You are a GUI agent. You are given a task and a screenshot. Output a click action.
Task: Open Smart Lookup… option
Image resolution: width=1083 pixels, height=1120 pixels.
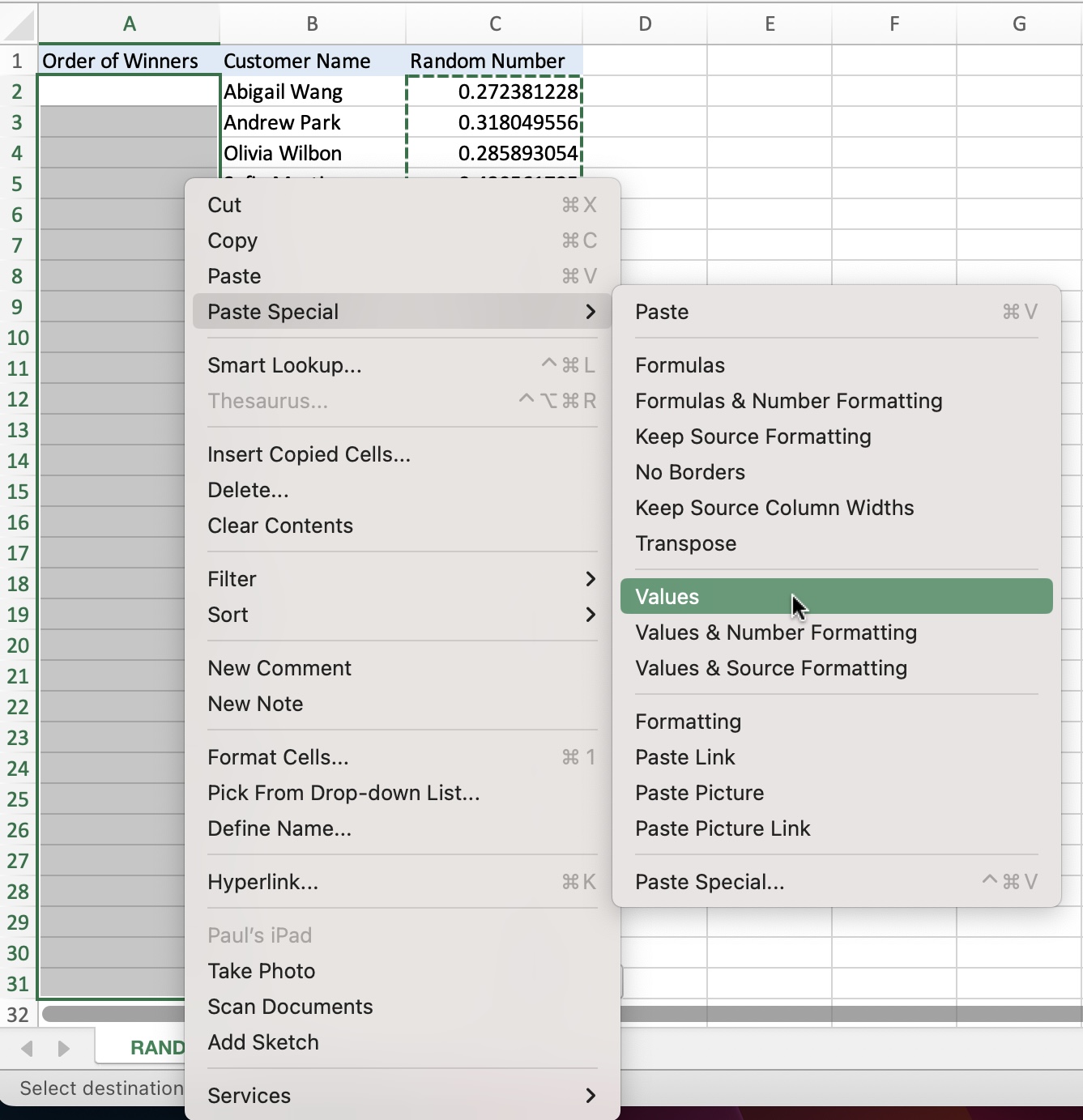coord(403,365)
